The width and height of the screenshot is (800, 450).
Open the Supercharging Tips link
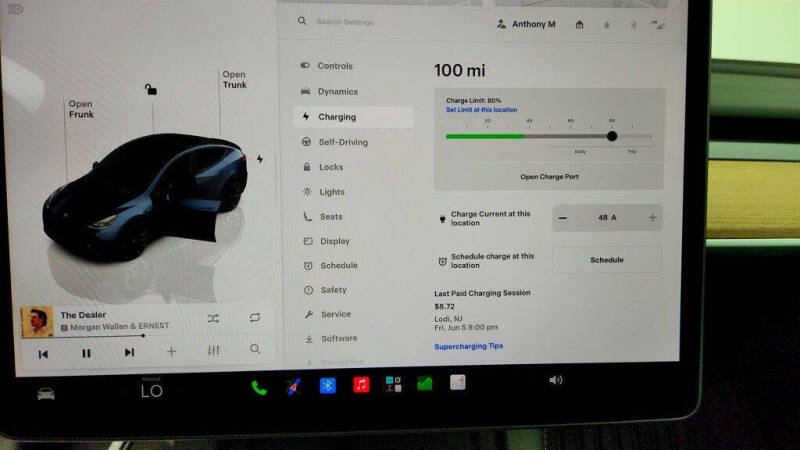coord(468,346)
